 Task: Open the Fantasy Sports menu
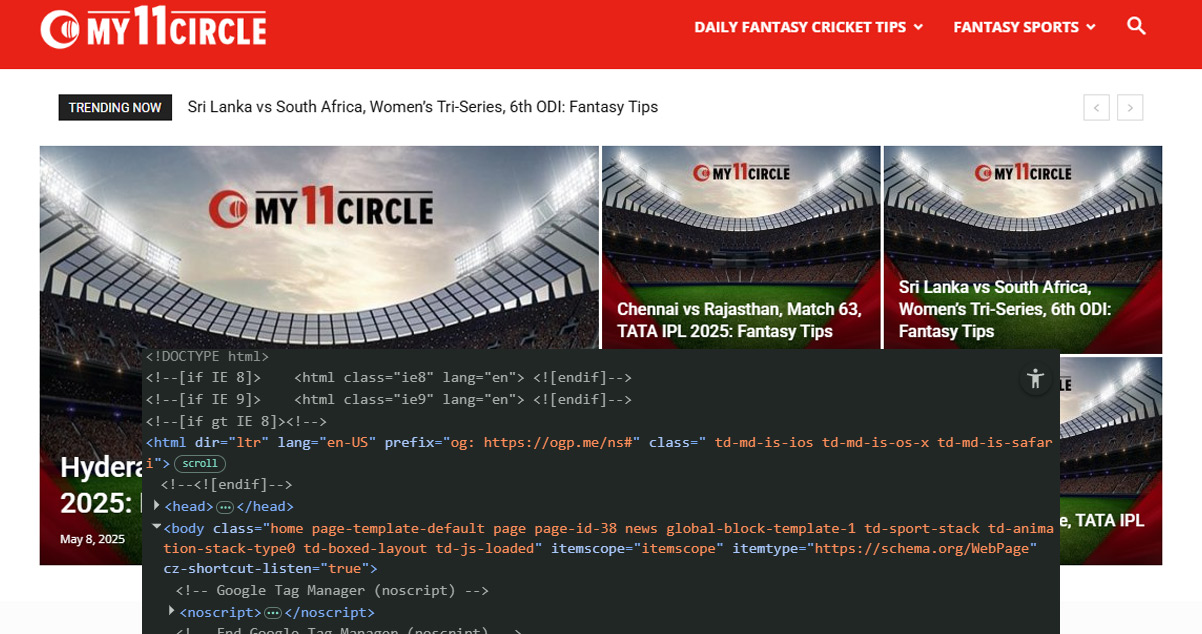1024,27
